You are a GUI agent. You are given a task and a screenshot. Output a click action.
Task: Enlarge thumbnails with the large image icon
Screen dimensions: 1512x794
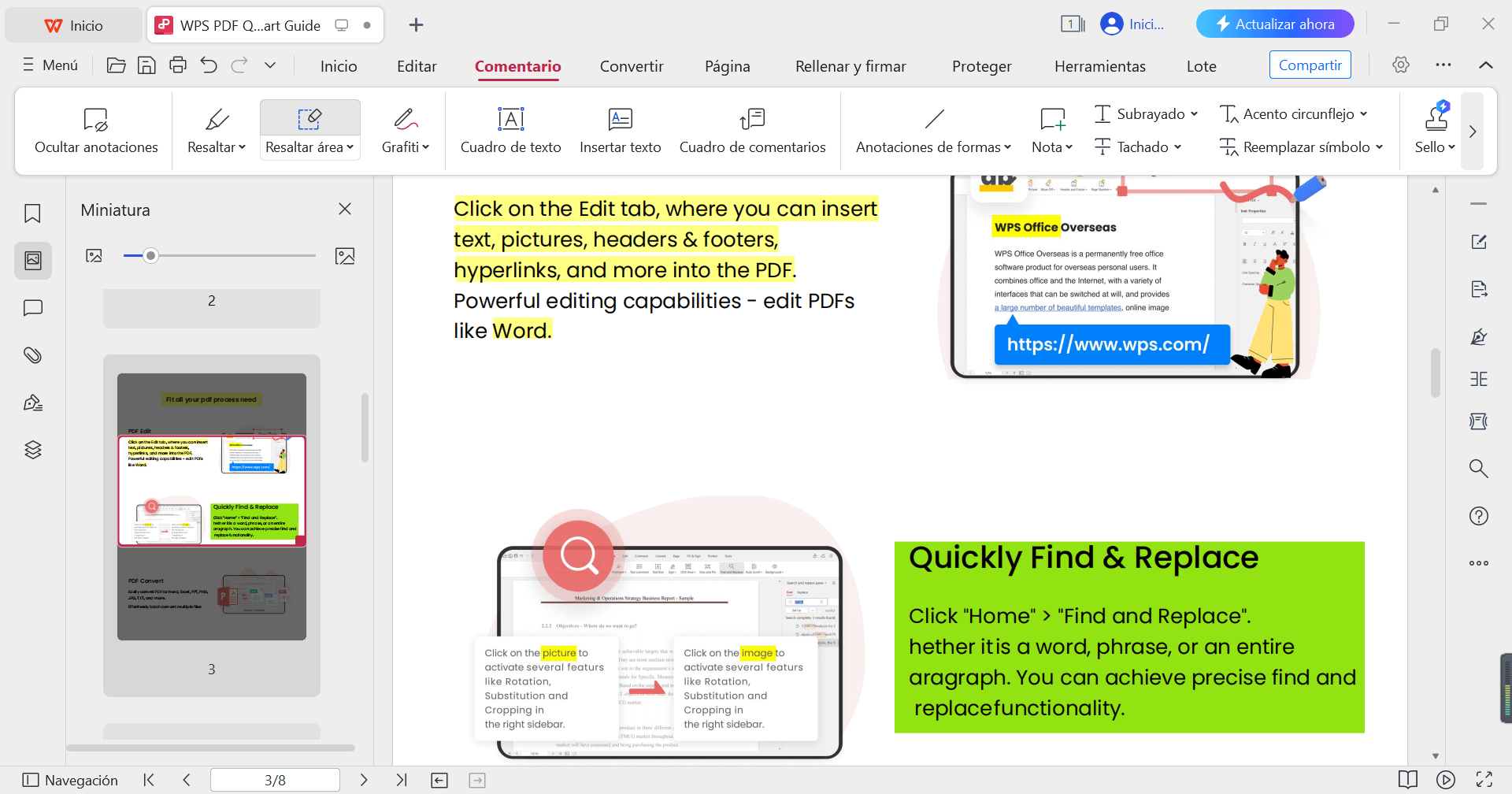click(345, 255)
